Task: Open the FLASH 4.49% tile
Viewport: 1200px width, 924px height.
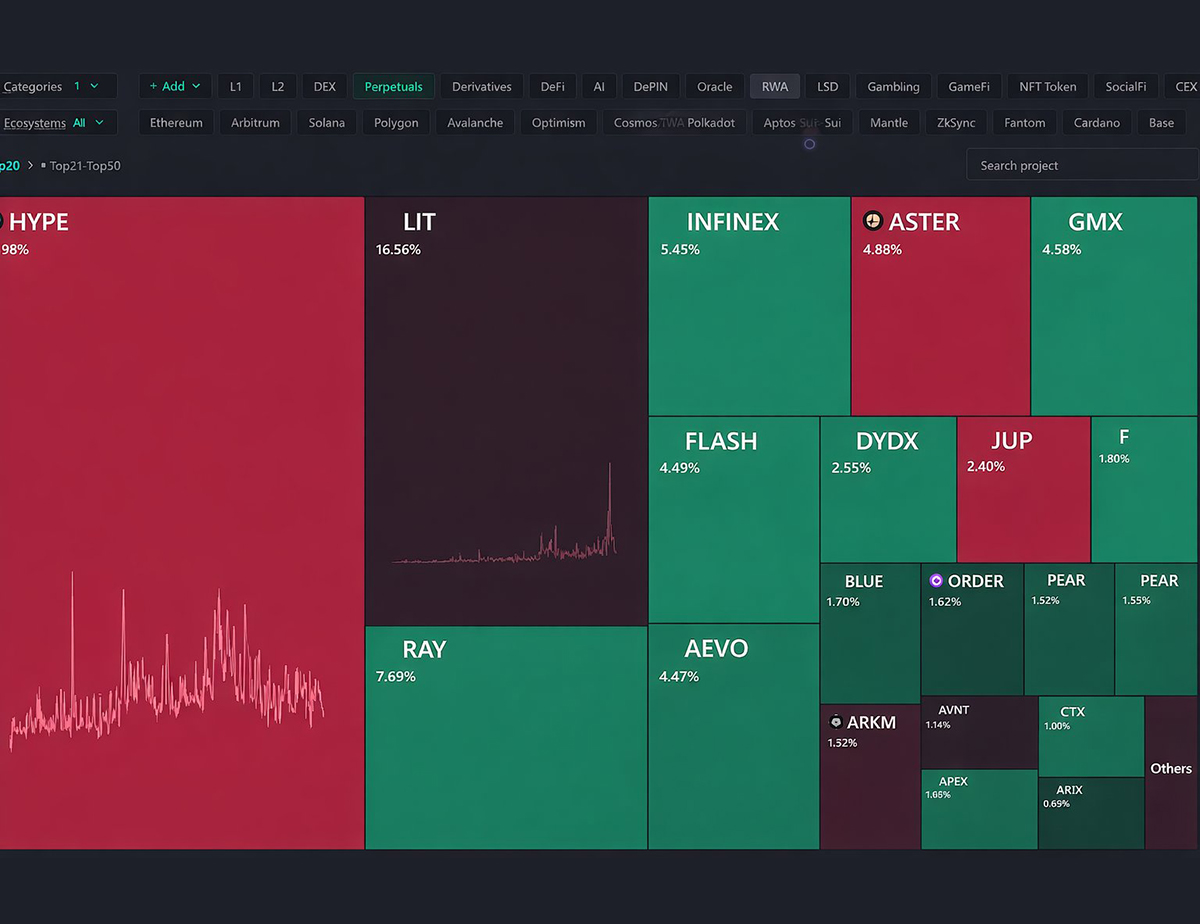Action: tap(734, 520)
